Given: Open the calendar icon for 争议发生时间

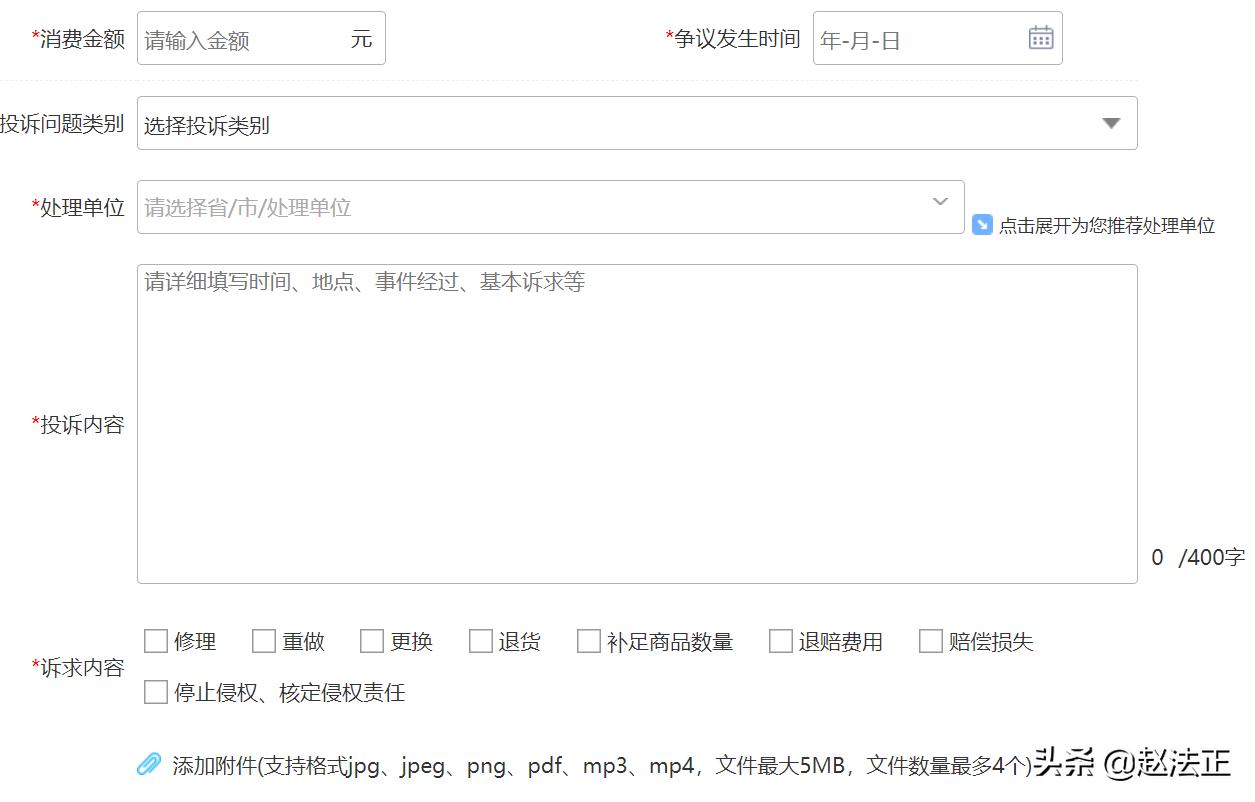Looking at the screenshot, I should tap(1040, 37).
